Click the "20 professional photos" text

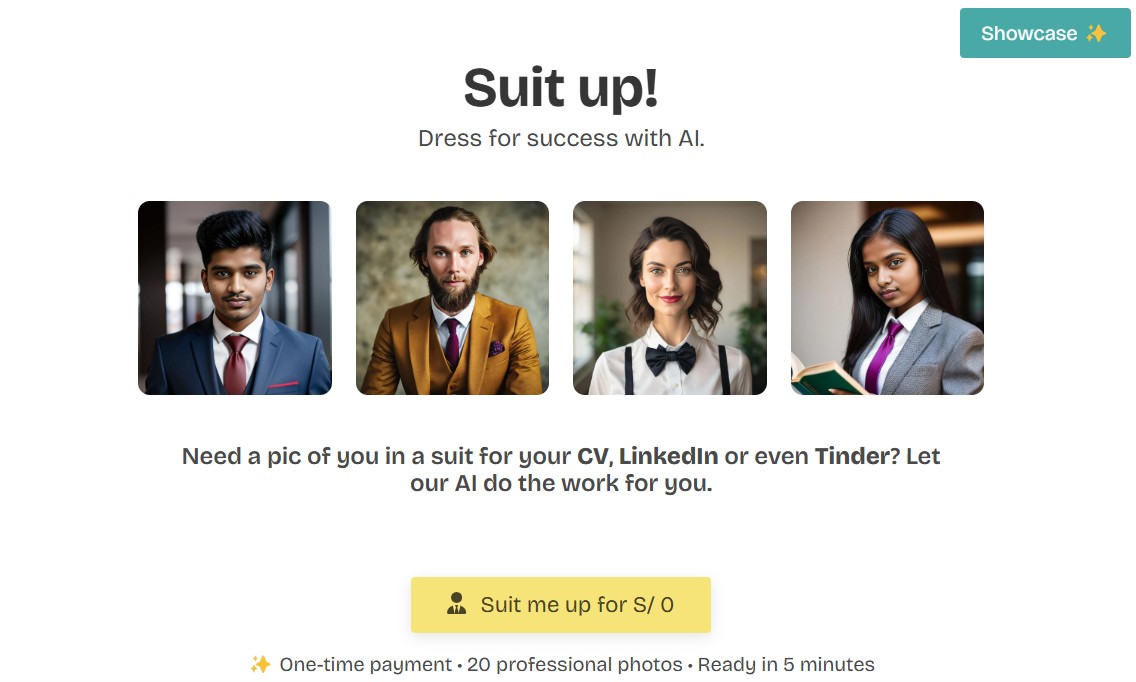pyautogui.click(x=574, y=664)
